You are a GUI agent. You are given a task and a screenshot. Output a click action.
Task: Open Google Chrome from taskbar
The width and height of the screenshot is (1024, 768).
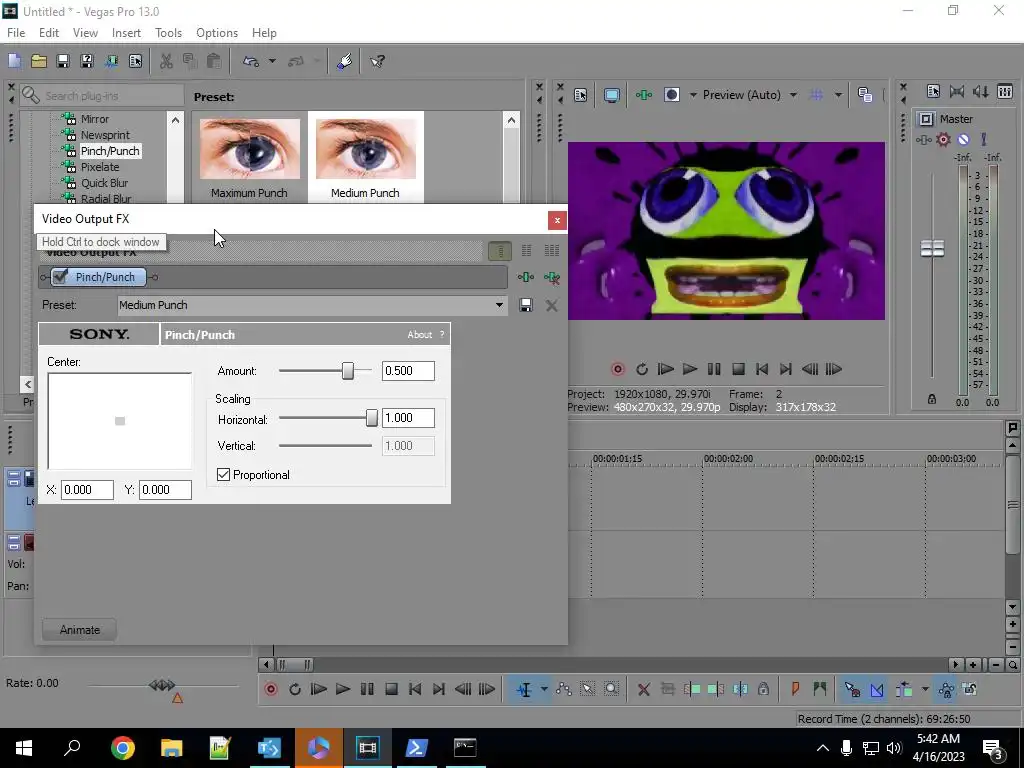point(123,748)
